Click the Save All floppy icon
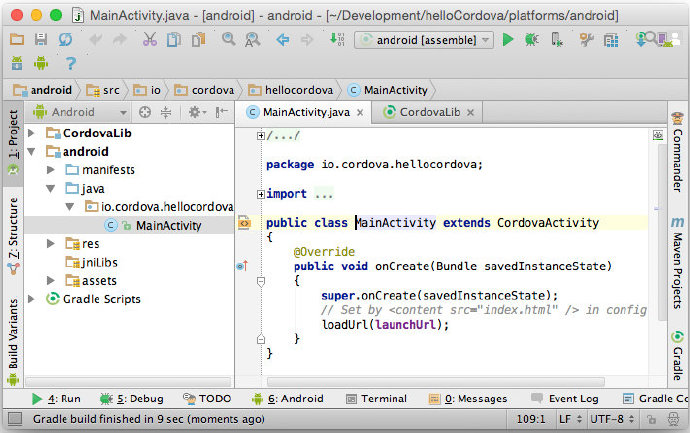 point(41,39)
